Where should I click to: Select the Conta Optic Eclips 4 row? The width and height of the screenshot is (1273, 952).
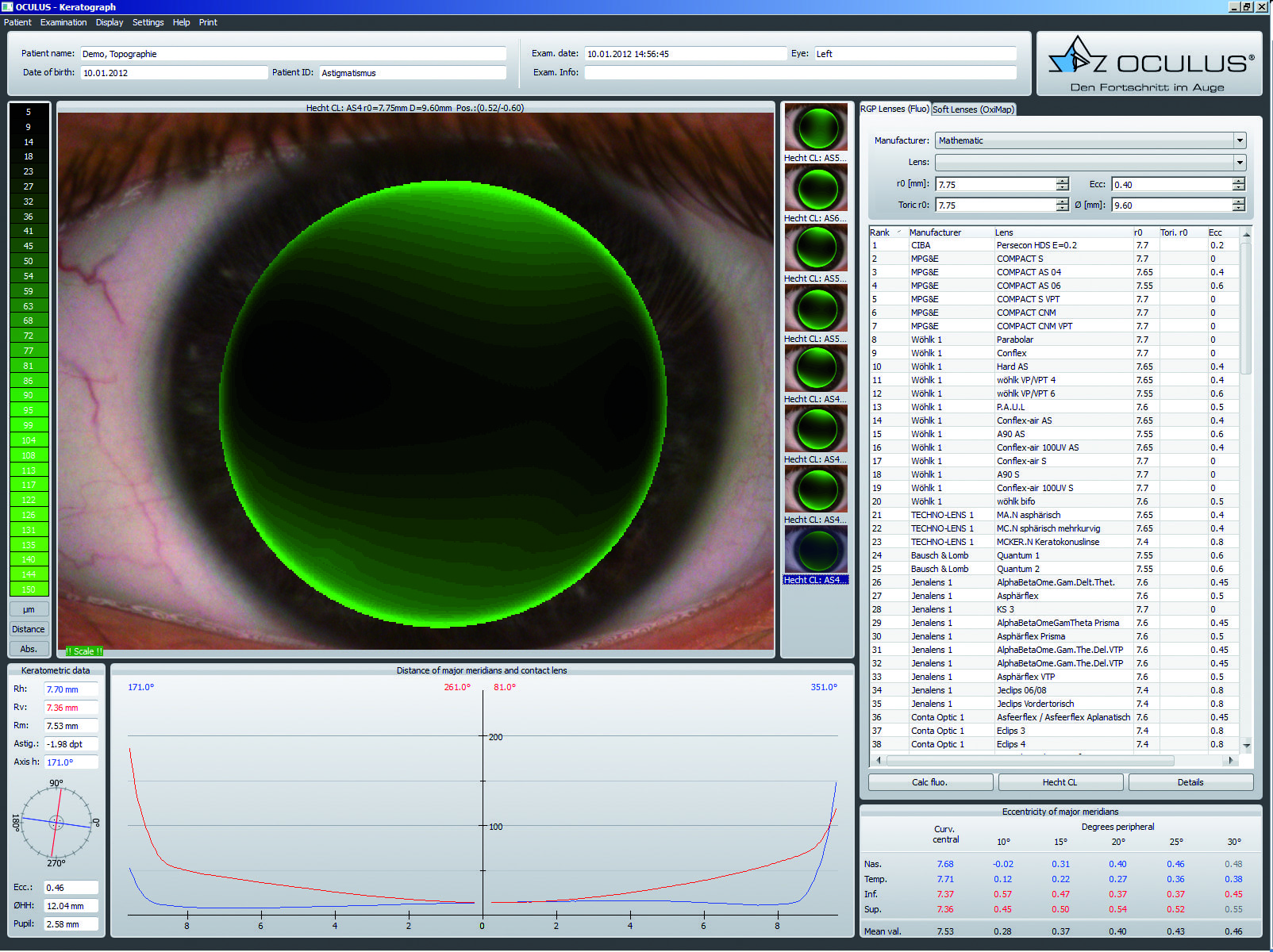pos(1054,744)
